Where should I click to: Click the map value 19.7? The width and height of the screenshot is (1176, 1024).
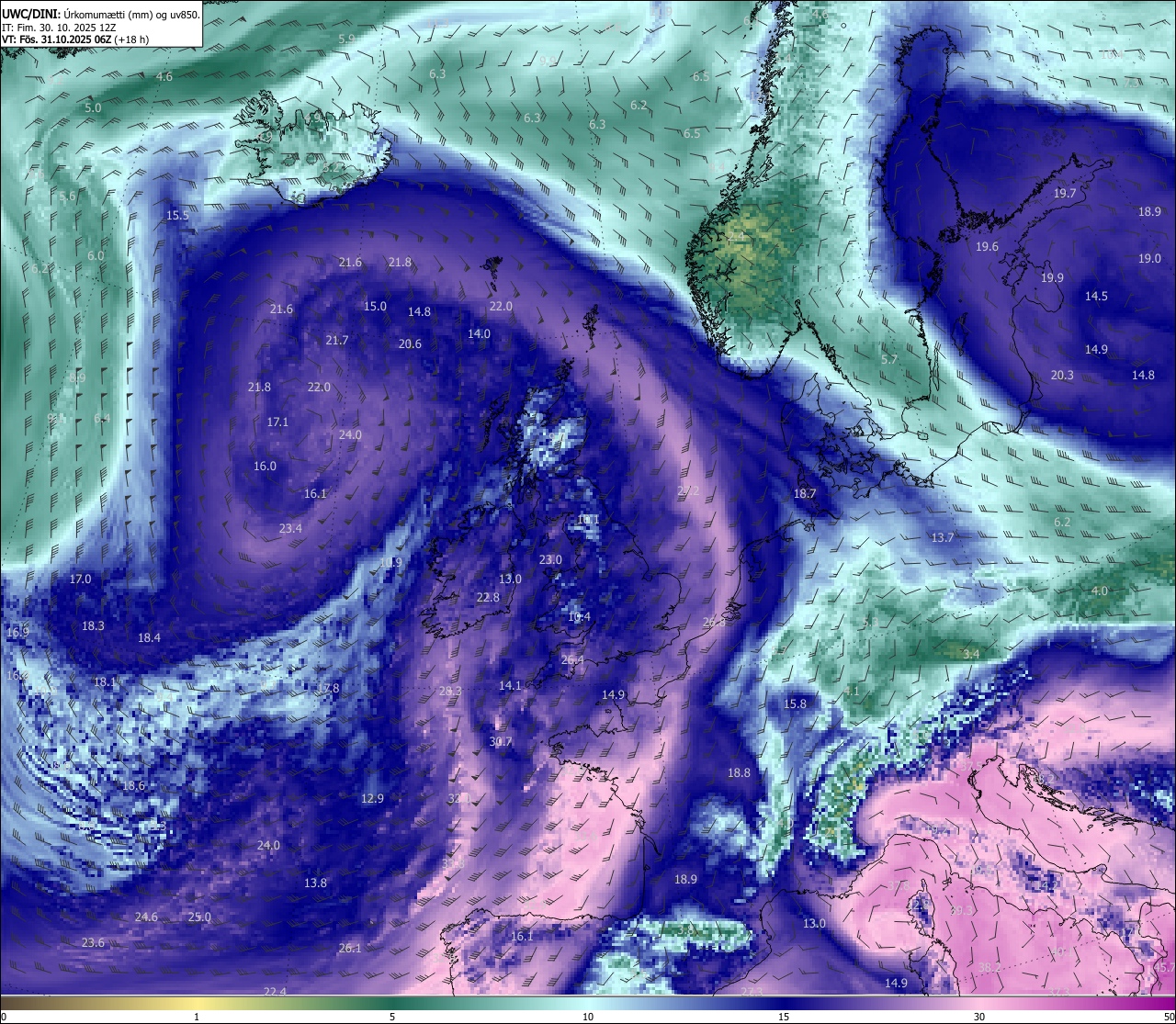coord(1065,194)
